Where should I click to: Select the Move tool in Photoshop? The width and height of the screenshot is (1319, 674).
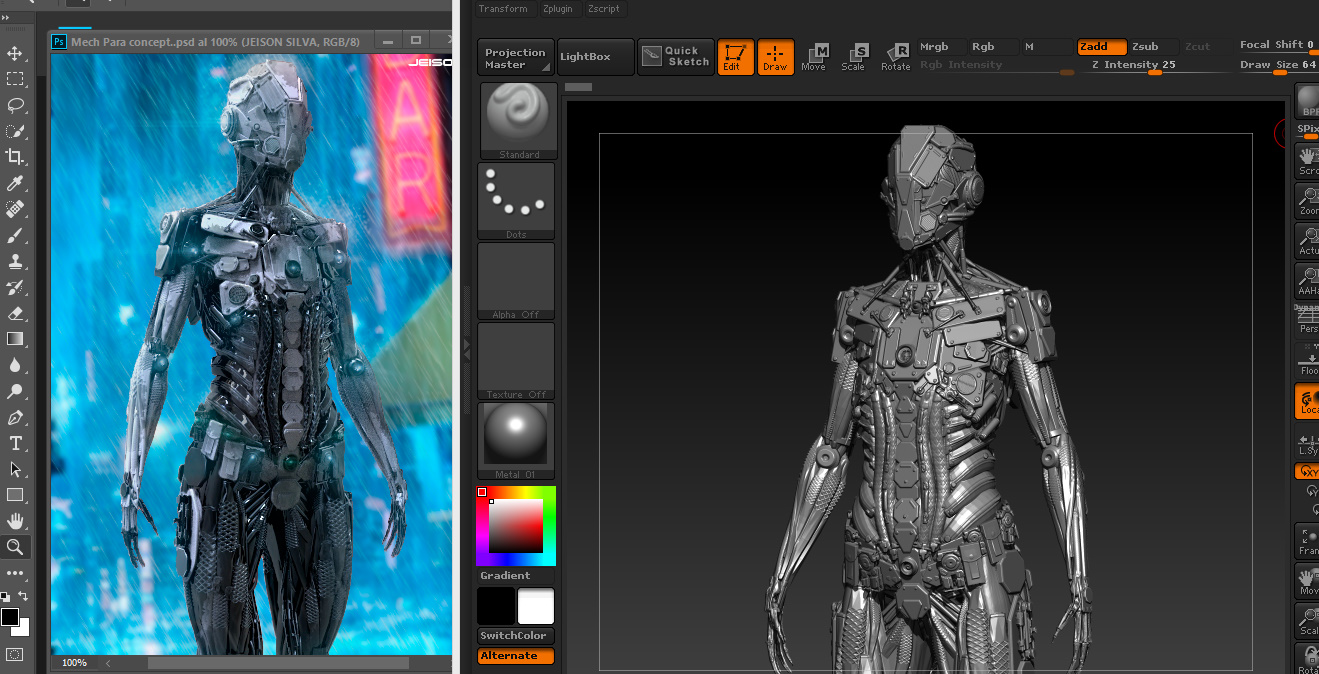point(15,53)
